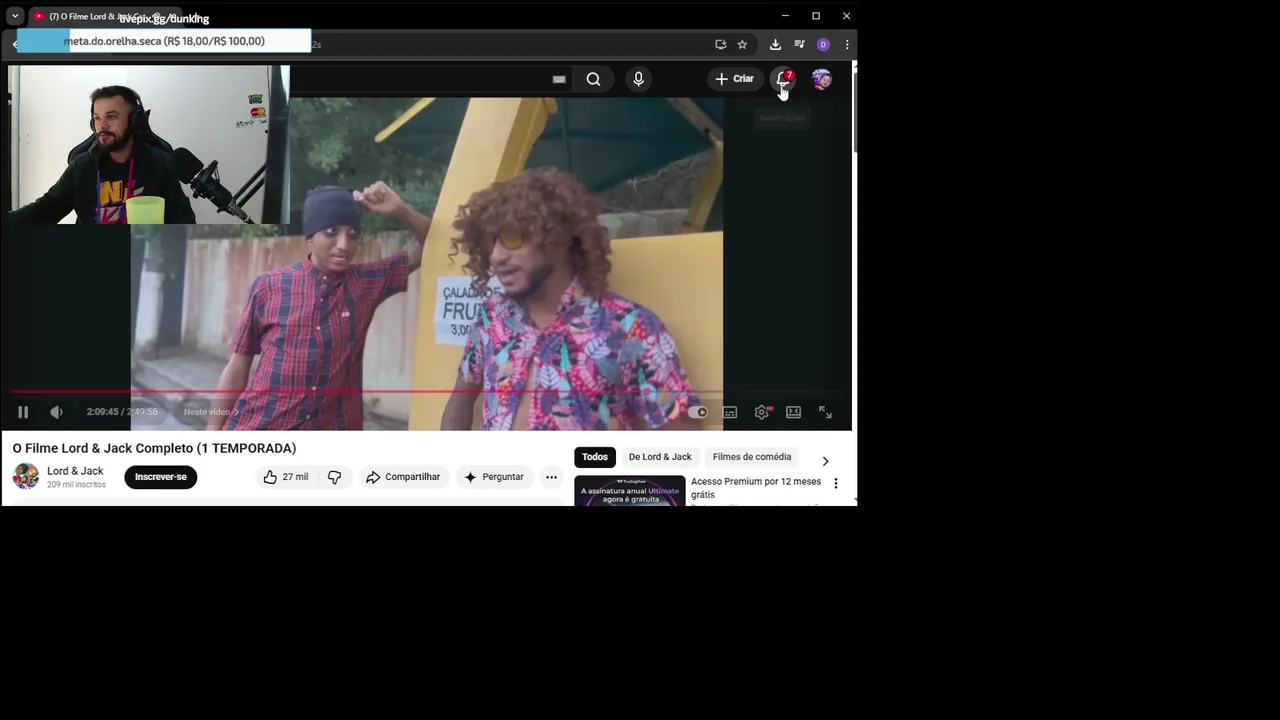Click the video title text
1280x720 pixels.
pos(154,448)
